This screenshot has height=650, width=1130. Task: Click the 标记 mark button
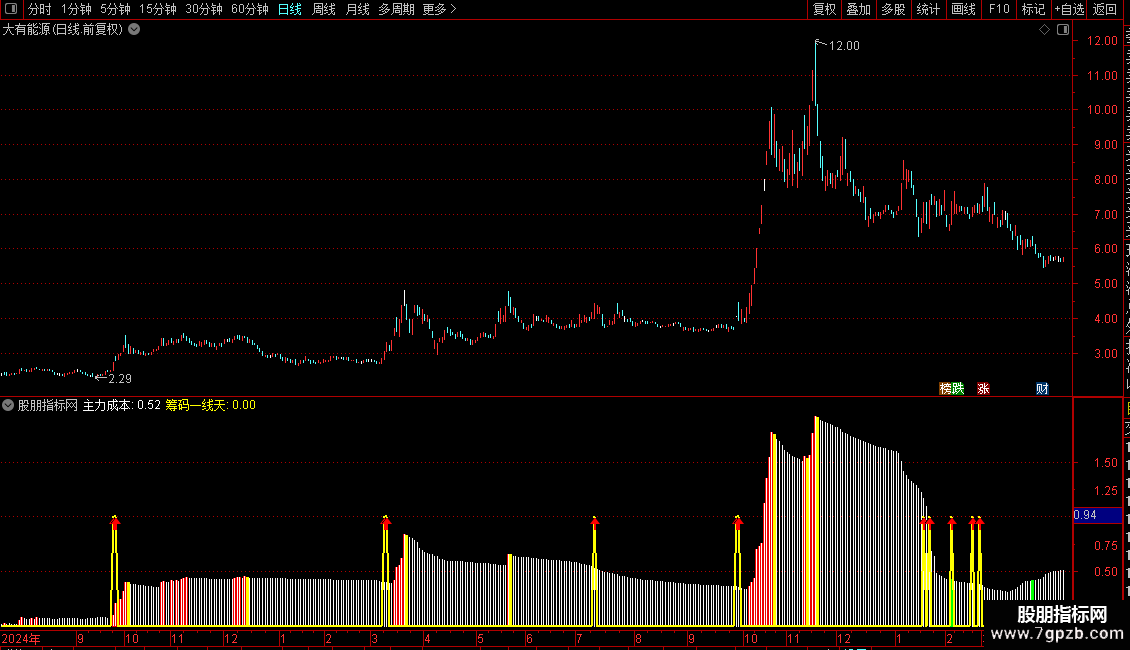[1033, 9]
